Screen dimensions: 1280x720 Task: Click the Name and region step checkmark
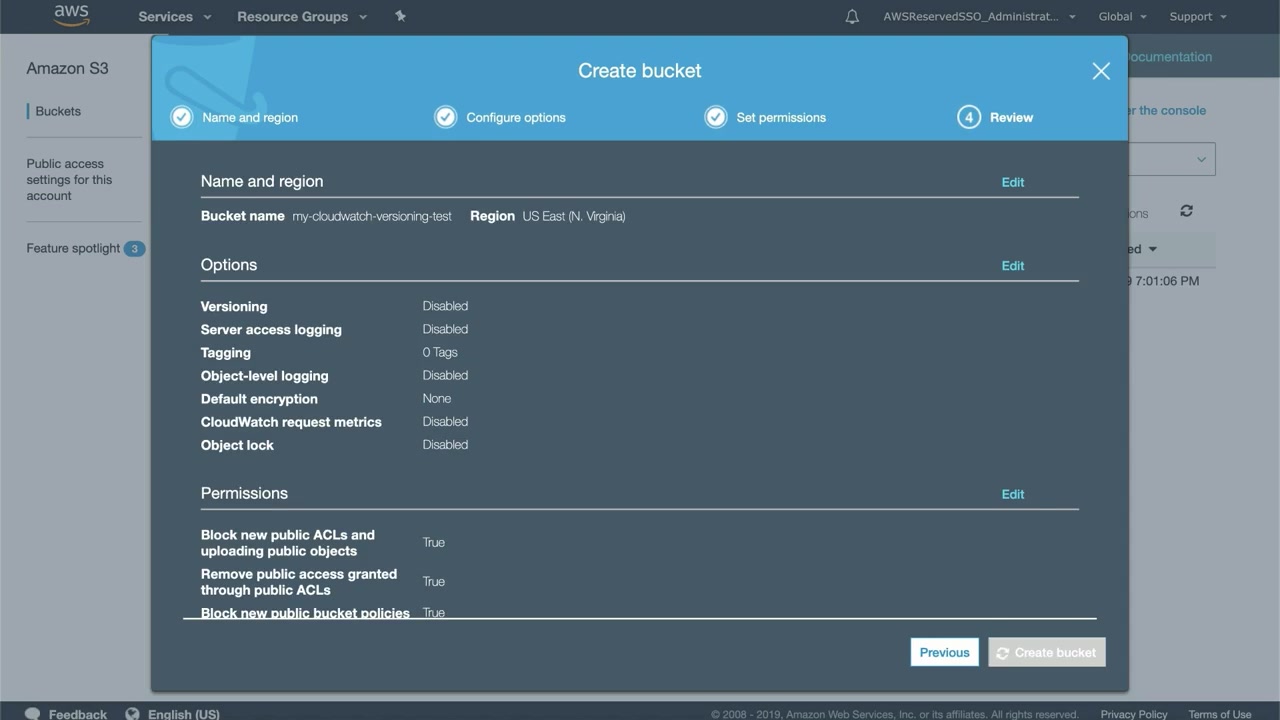(181, 117)
